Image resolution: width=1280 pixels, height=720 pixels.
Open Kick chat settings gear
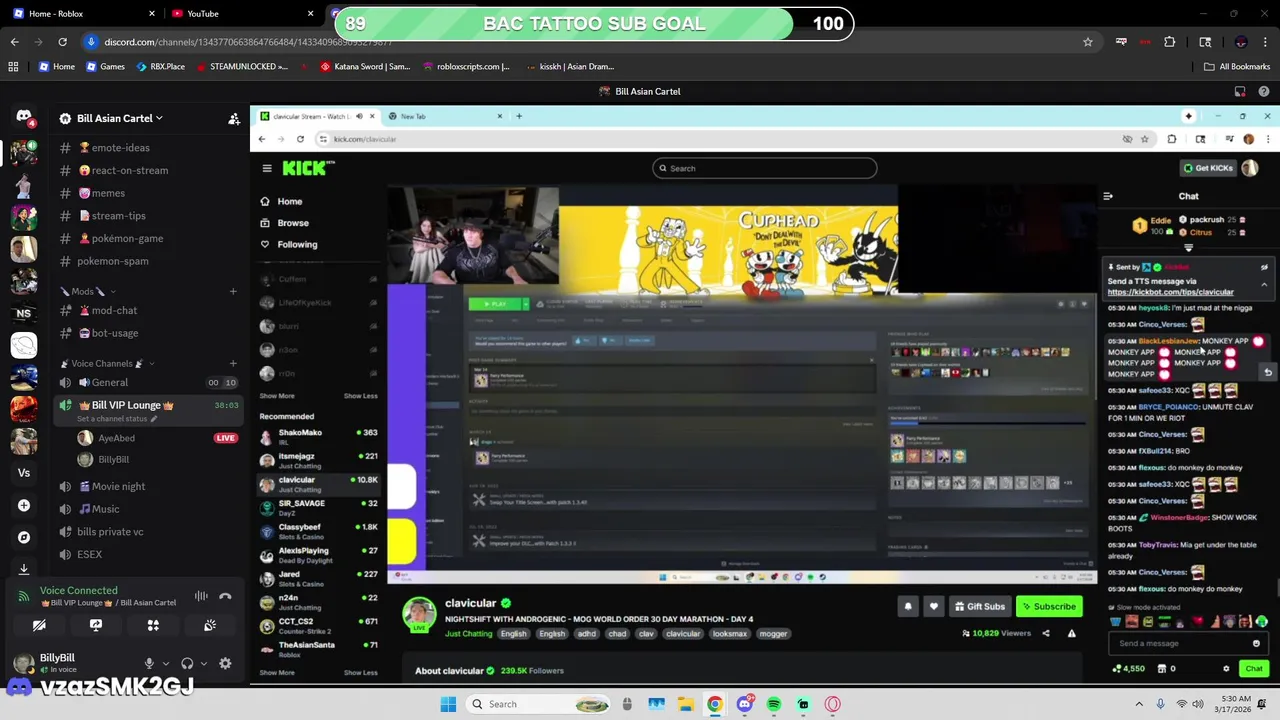tap(1226, 669)
